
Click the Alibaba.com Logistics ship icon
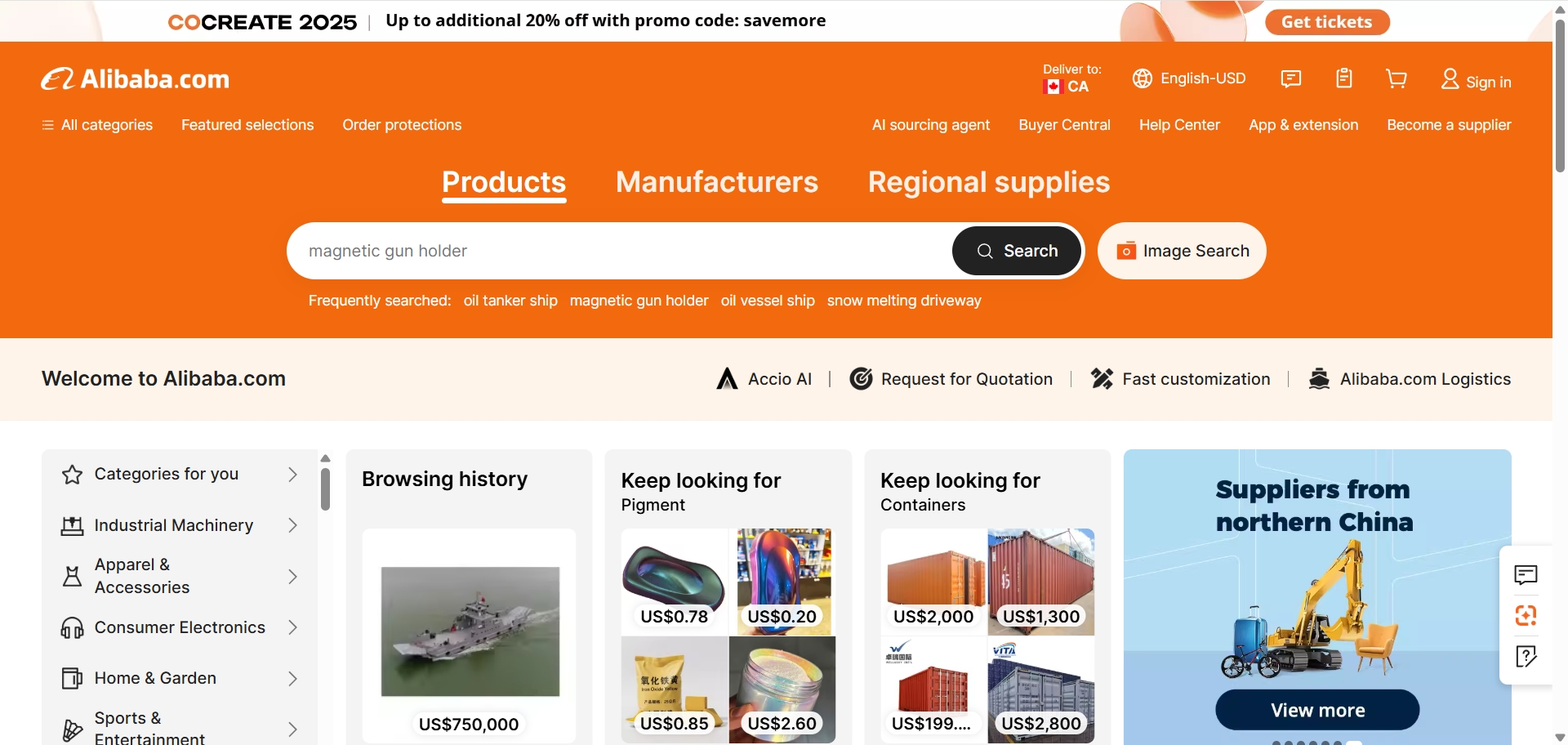(x=1319, y=379)
